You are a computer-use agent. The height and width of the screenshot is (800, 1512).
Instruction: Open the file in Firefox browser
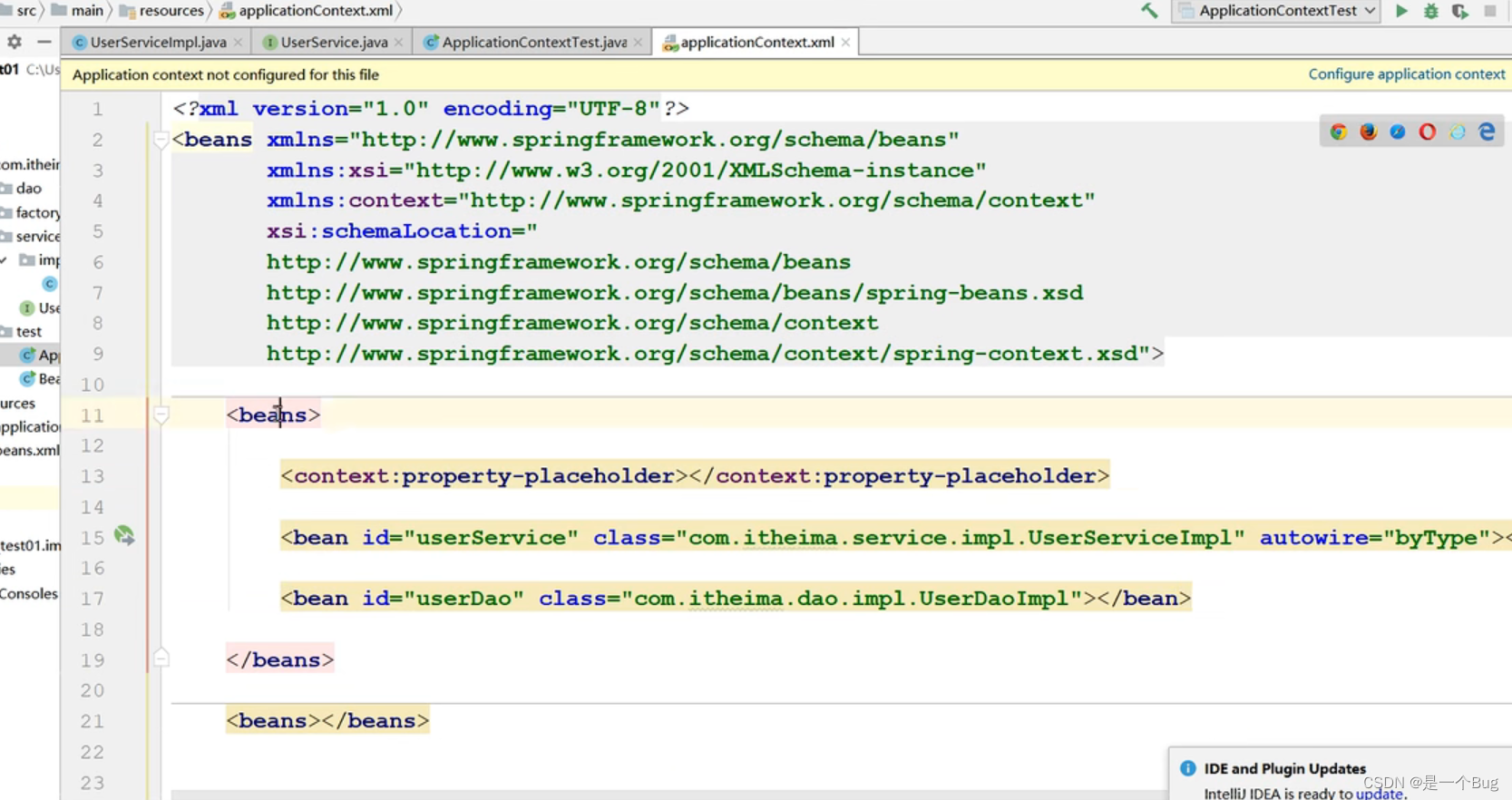pos(1369,132)
